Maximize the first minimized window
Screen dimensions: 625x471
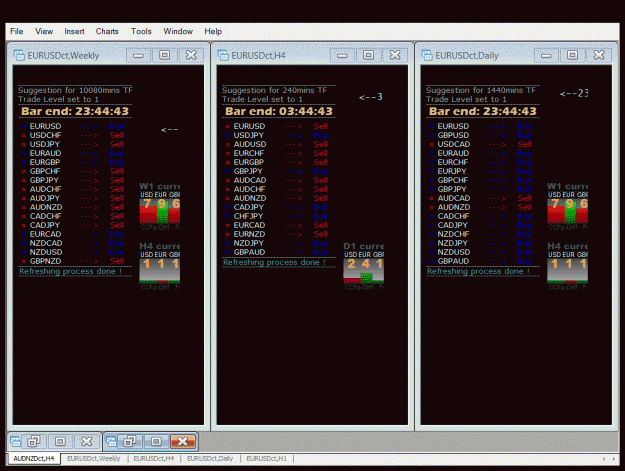point(60,442)
